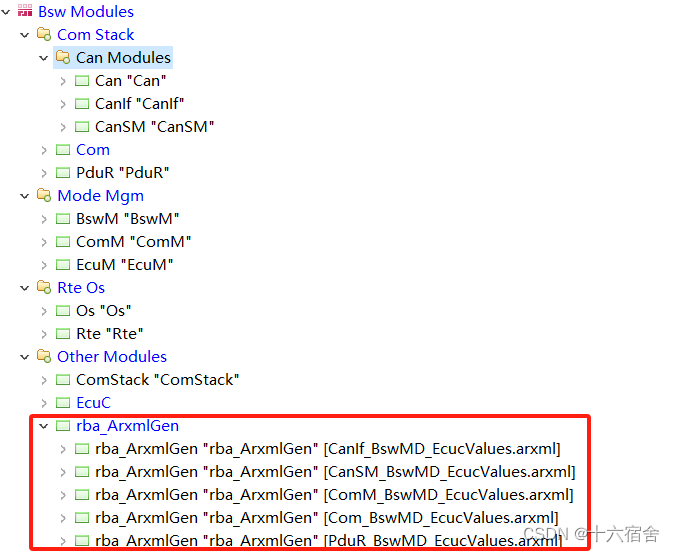Click the Bsw Modules root icon

[x=25, y=10]
